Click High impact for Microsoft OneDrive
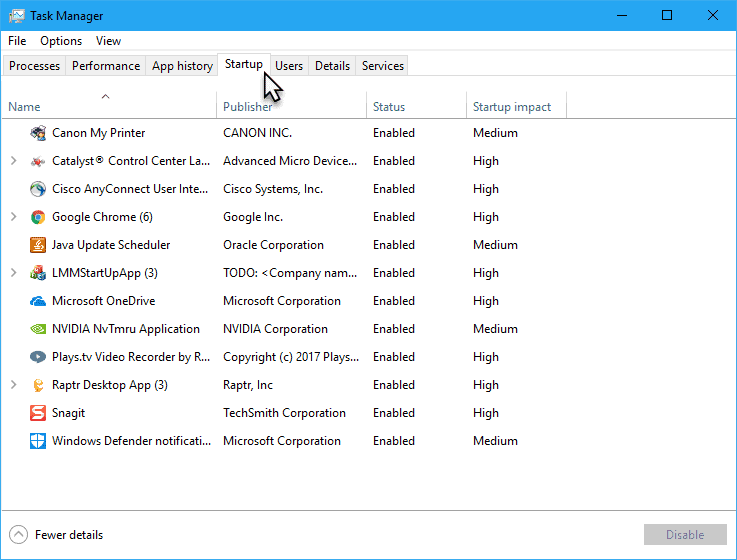 click(486, 301)
